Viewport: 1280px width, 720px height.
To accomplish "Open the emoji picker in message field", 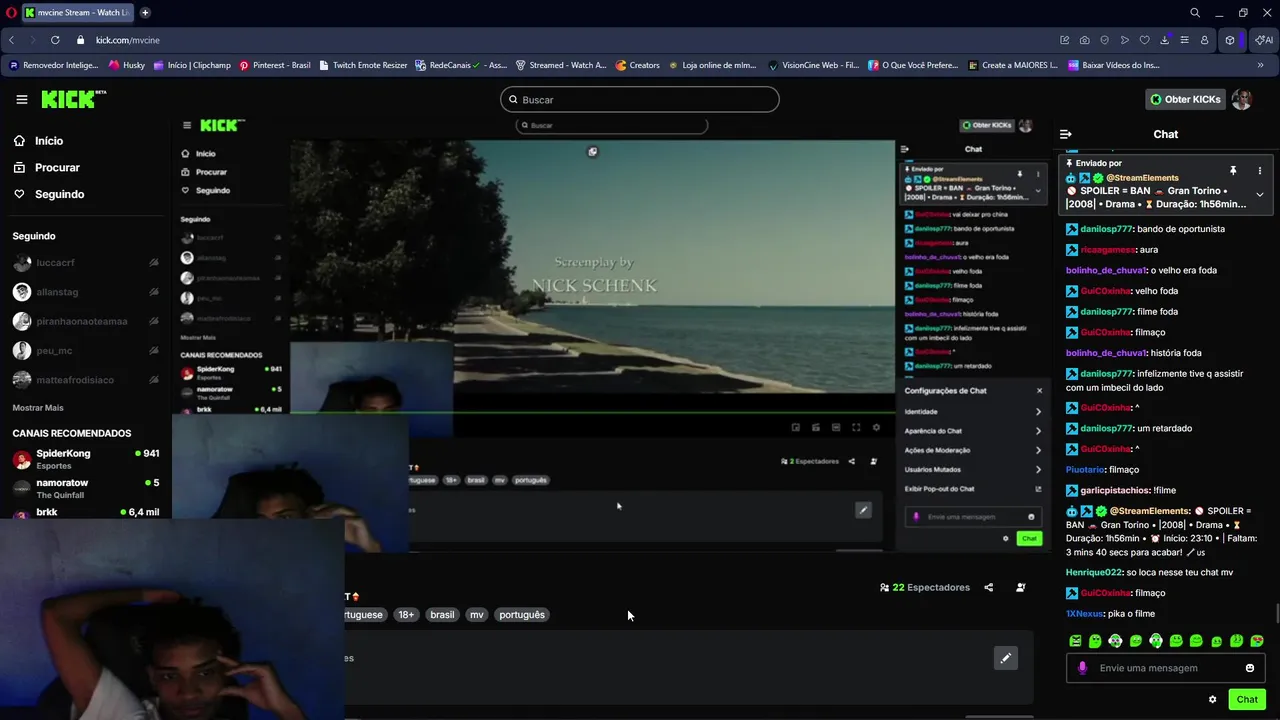I will pos(1250,668).
